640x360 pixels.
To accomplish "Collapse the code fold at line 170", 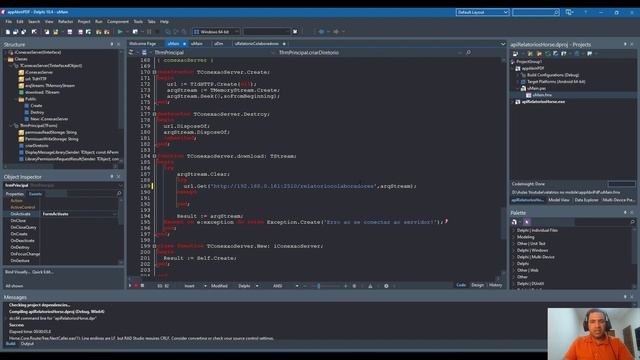I will click(154, 72).
